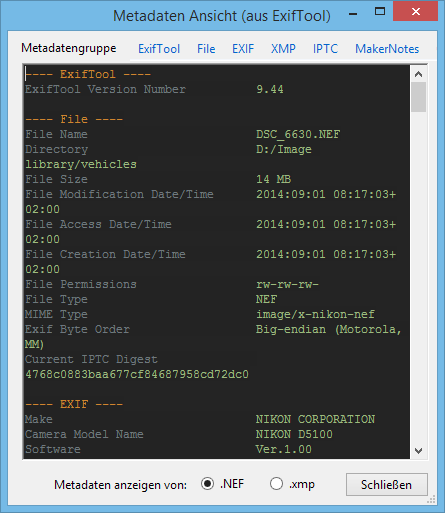The image size is (445, 513).
Task: Place cursor on NIKON D5100 model value
Action: point(294,434)
